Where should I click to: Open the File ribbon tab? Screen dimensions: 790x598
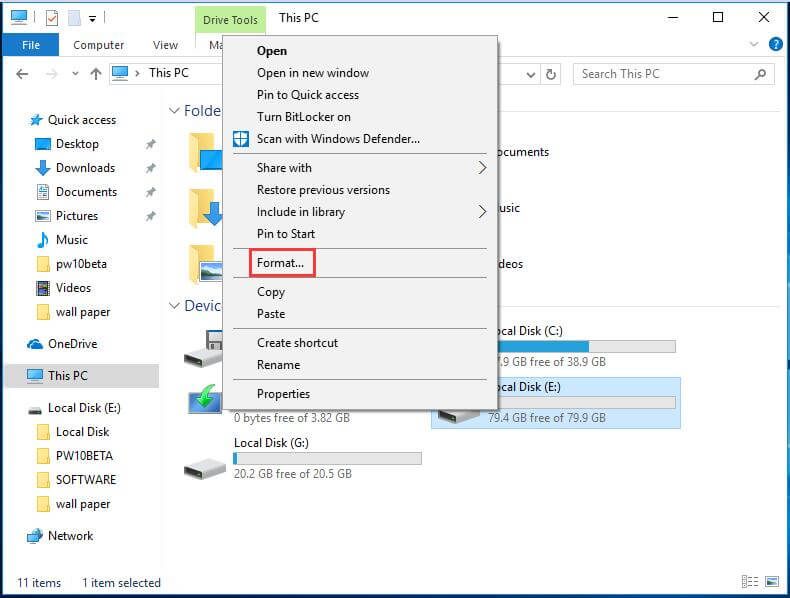pos(31,45)
